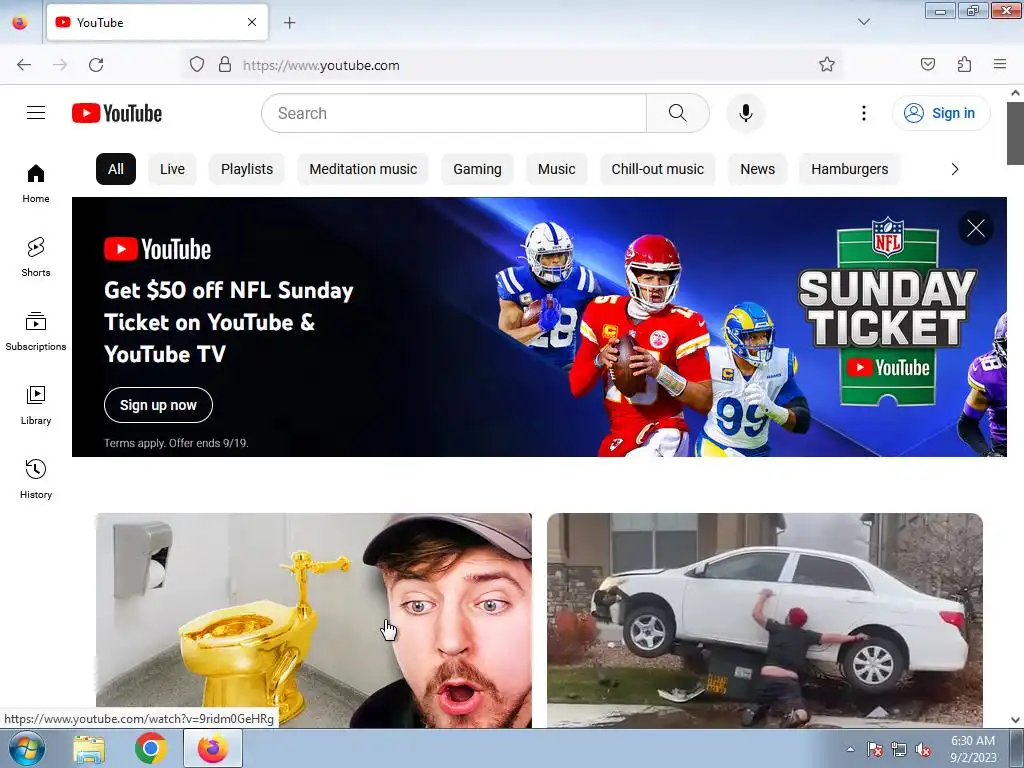Open tracking protection shield icon
The width and height of the screenshot is (1024, 768).
click(x=197, y=64)
